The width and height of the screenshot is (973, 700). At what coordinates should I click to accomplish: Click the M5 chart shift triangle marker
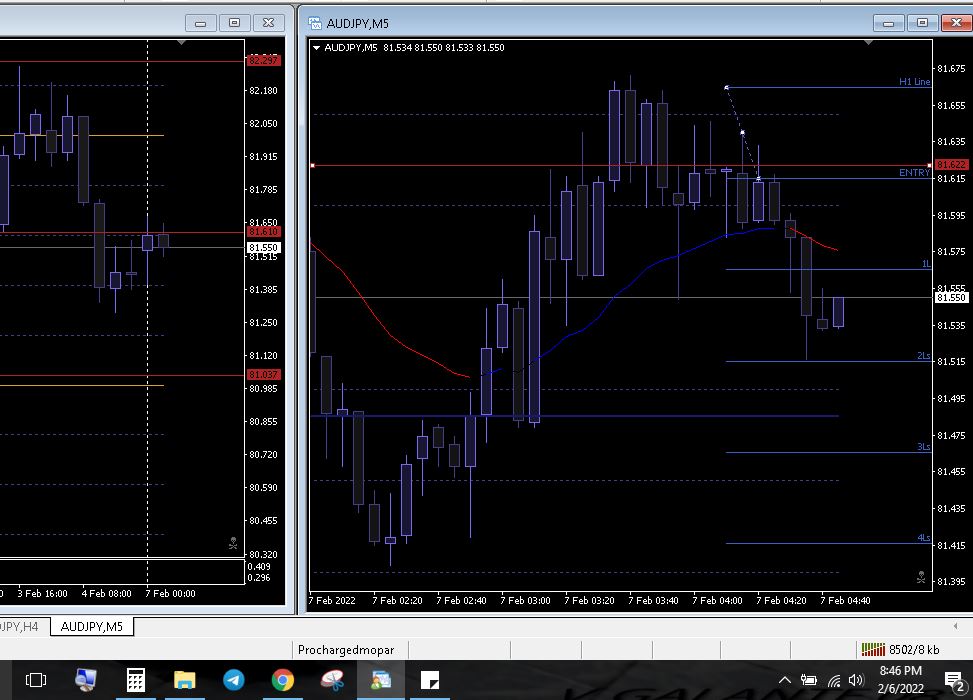point(868,43)
